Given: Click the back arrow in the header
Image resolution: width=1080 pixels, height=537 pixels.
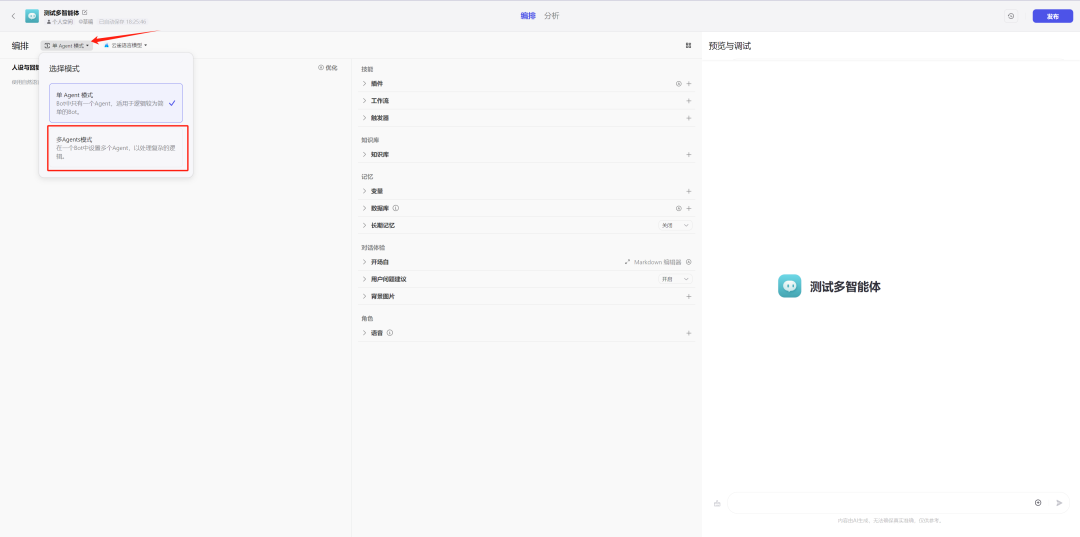Looking at the screenshot, I should click(13, 16).
